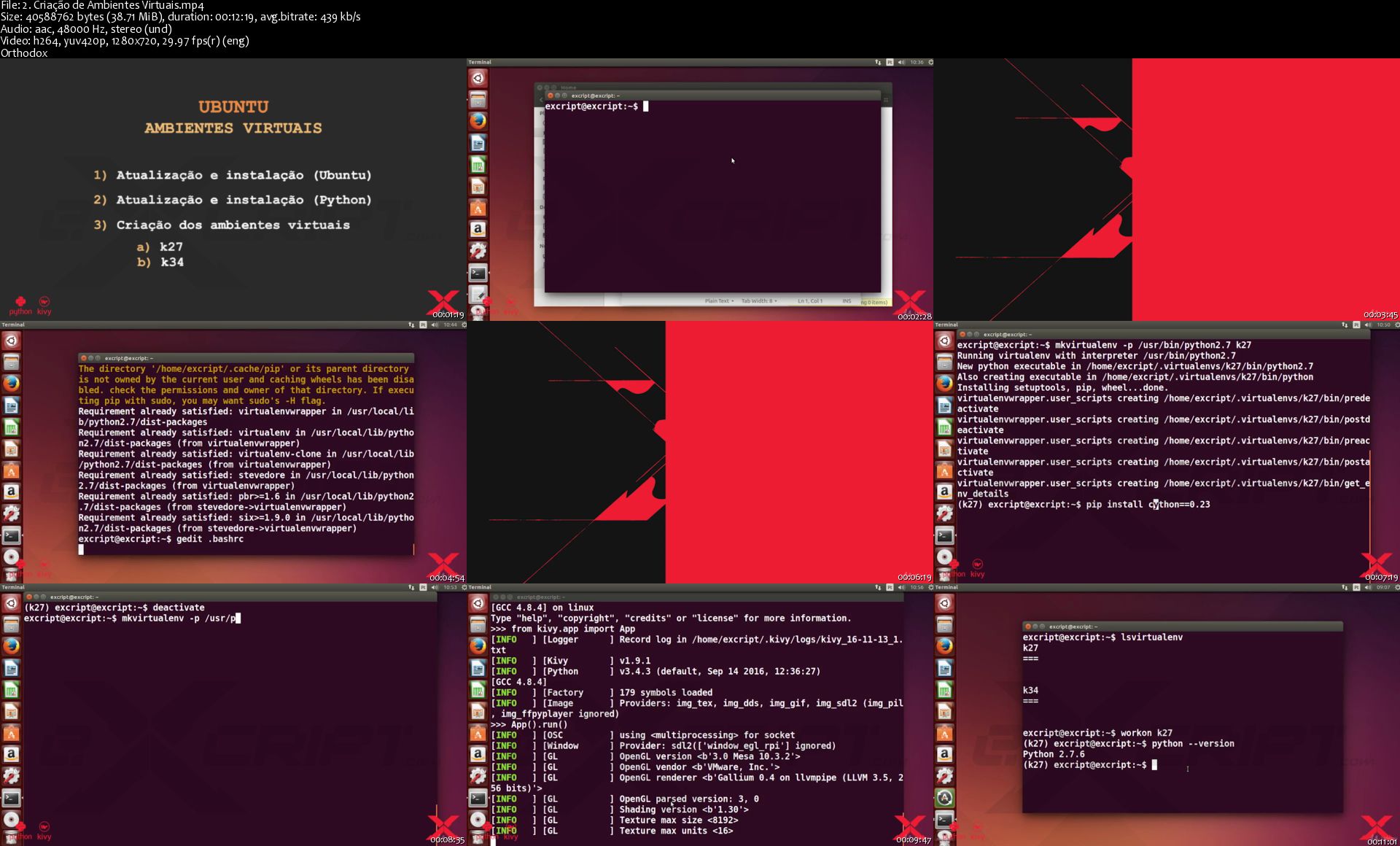The image size is (1400, 846).
Task: Click Terminal menu title in 00:08:35 frame
Action: (x=13, y=587)
